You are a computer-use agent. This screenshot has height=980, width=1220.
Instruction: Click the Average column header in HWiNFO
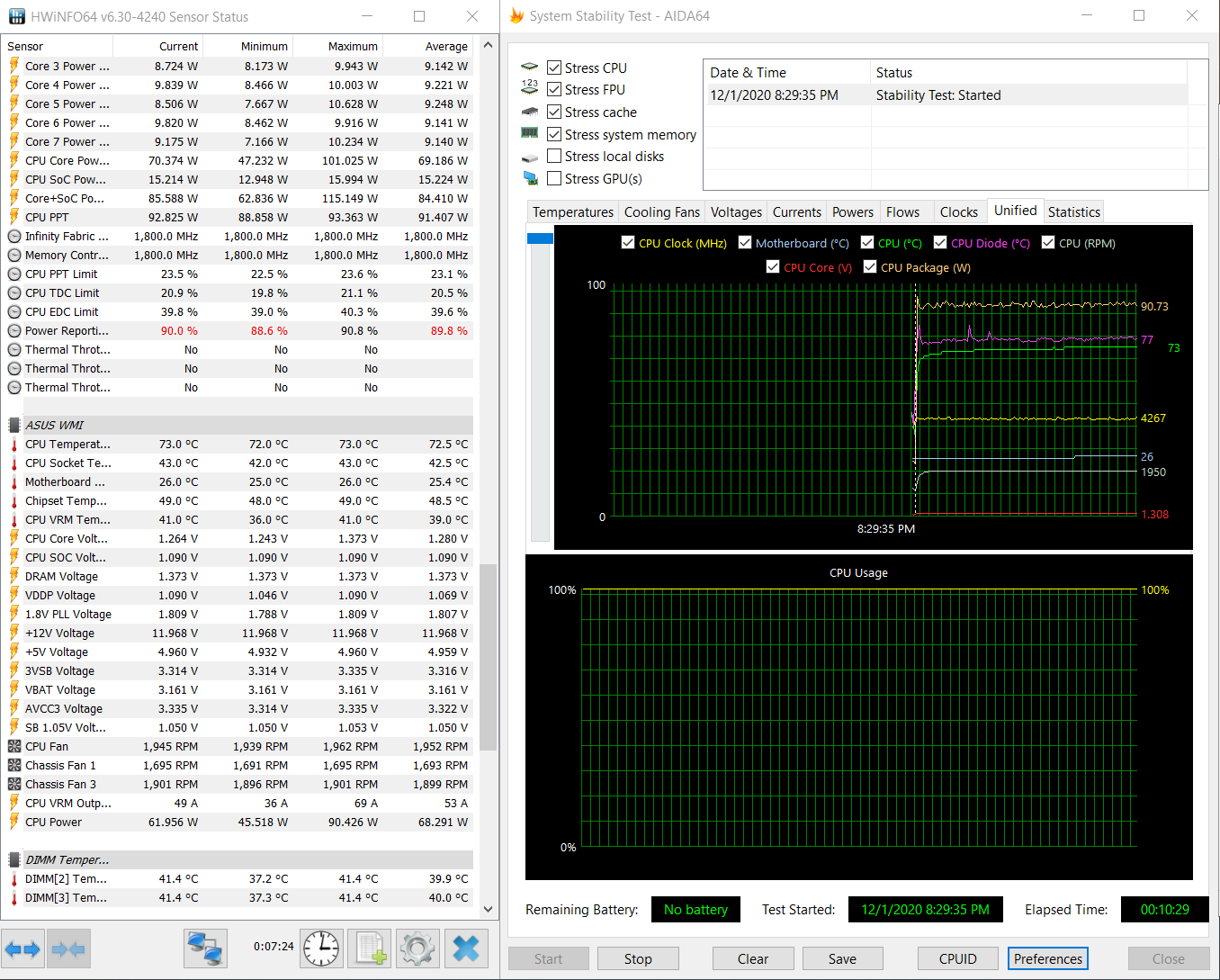click(428, 46)
